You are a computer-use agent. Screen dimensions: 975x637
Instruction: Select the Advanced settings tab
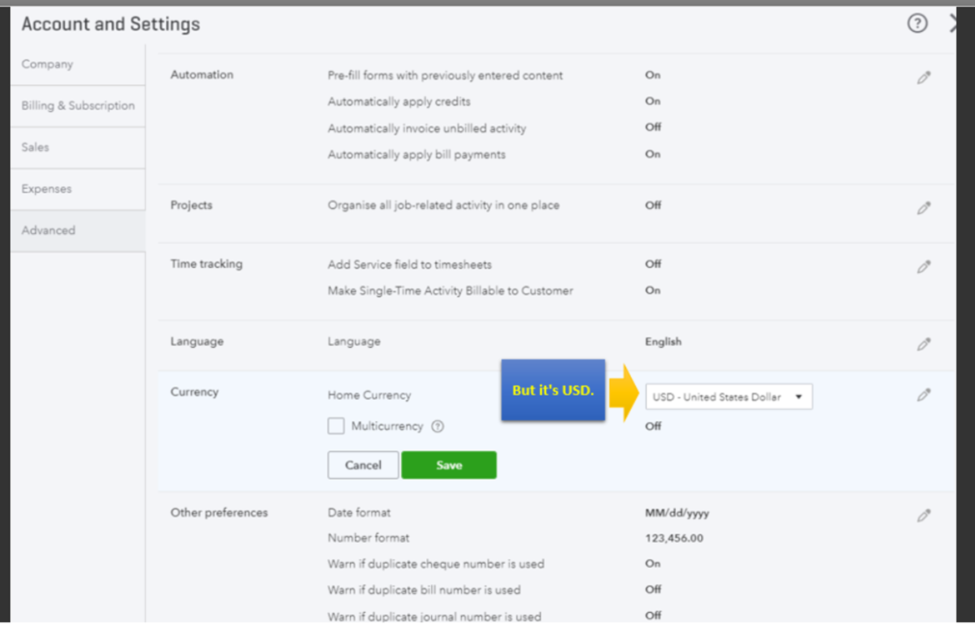pos(49,230)
